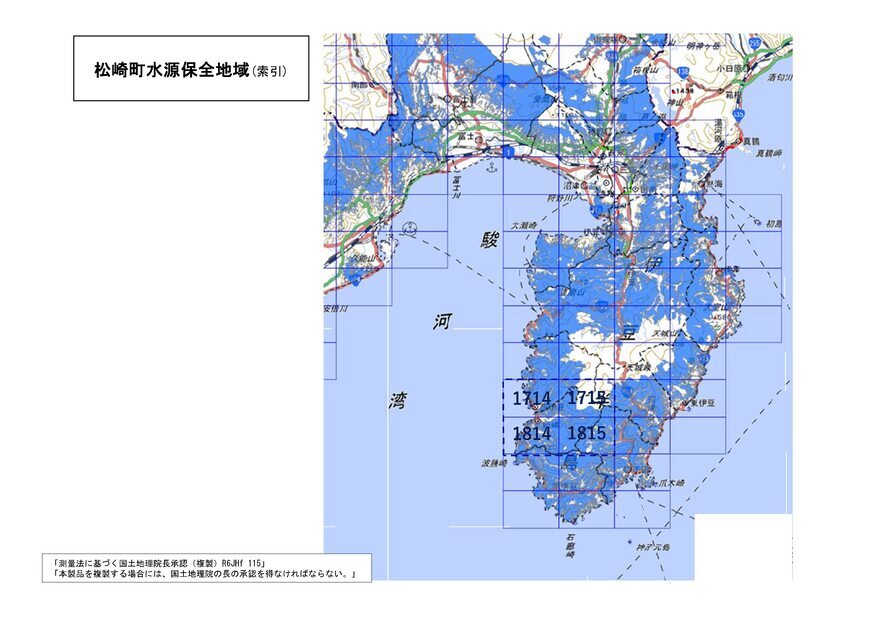
Task: Click the title 松崎町水源保全地域(索引)
Action: click(190, 70)
